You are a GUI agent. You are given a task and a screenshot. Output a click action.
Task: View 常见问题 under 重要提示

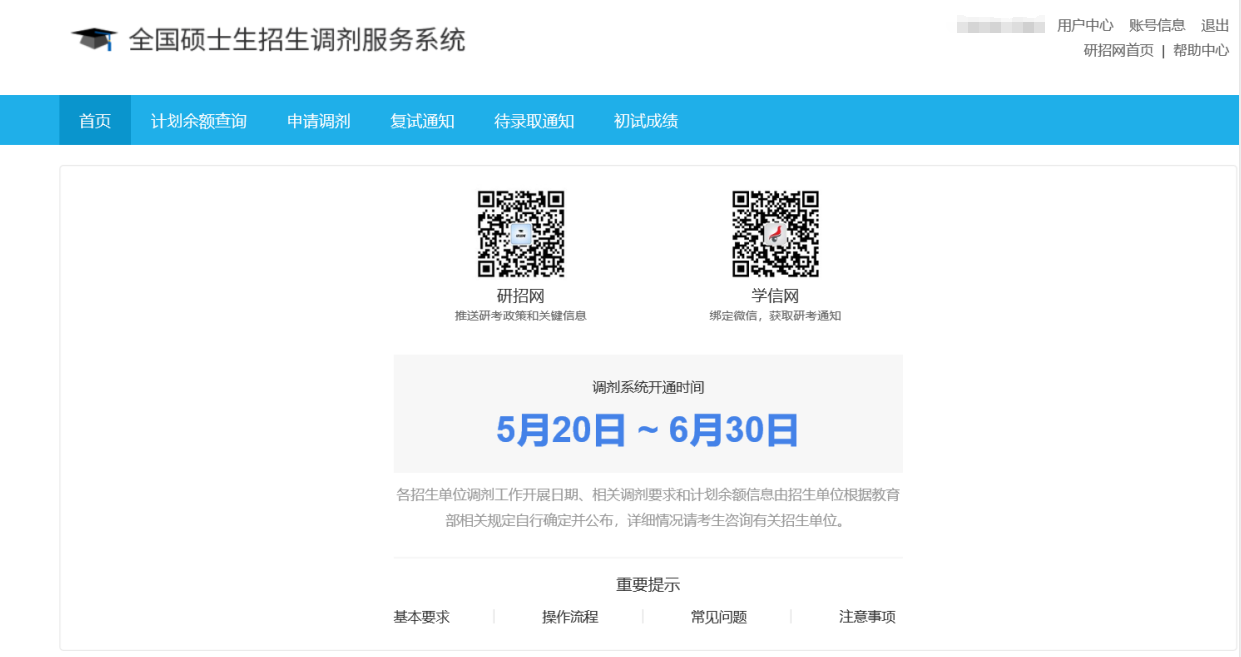pyautogui.click(x=719, y=617)
